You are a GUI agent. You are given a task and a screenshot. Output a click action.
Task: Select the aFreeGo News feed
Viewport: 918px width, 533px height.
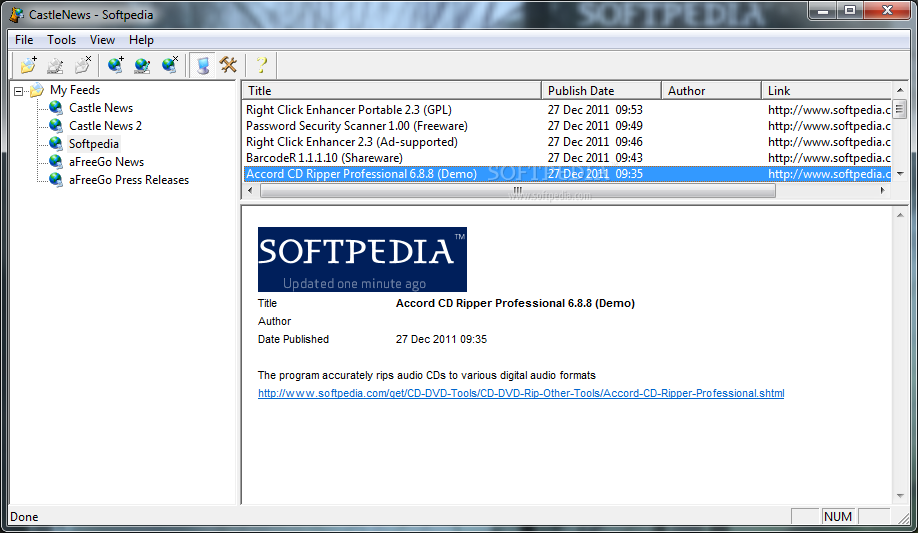pos(107,162)
